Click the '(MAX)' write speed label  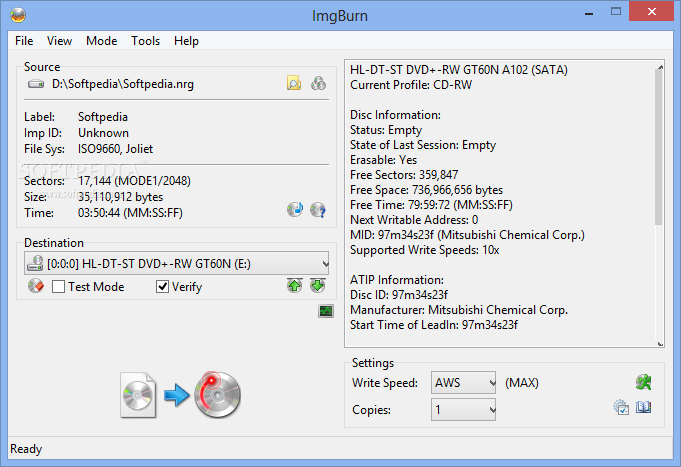click(x=522, y=383)
